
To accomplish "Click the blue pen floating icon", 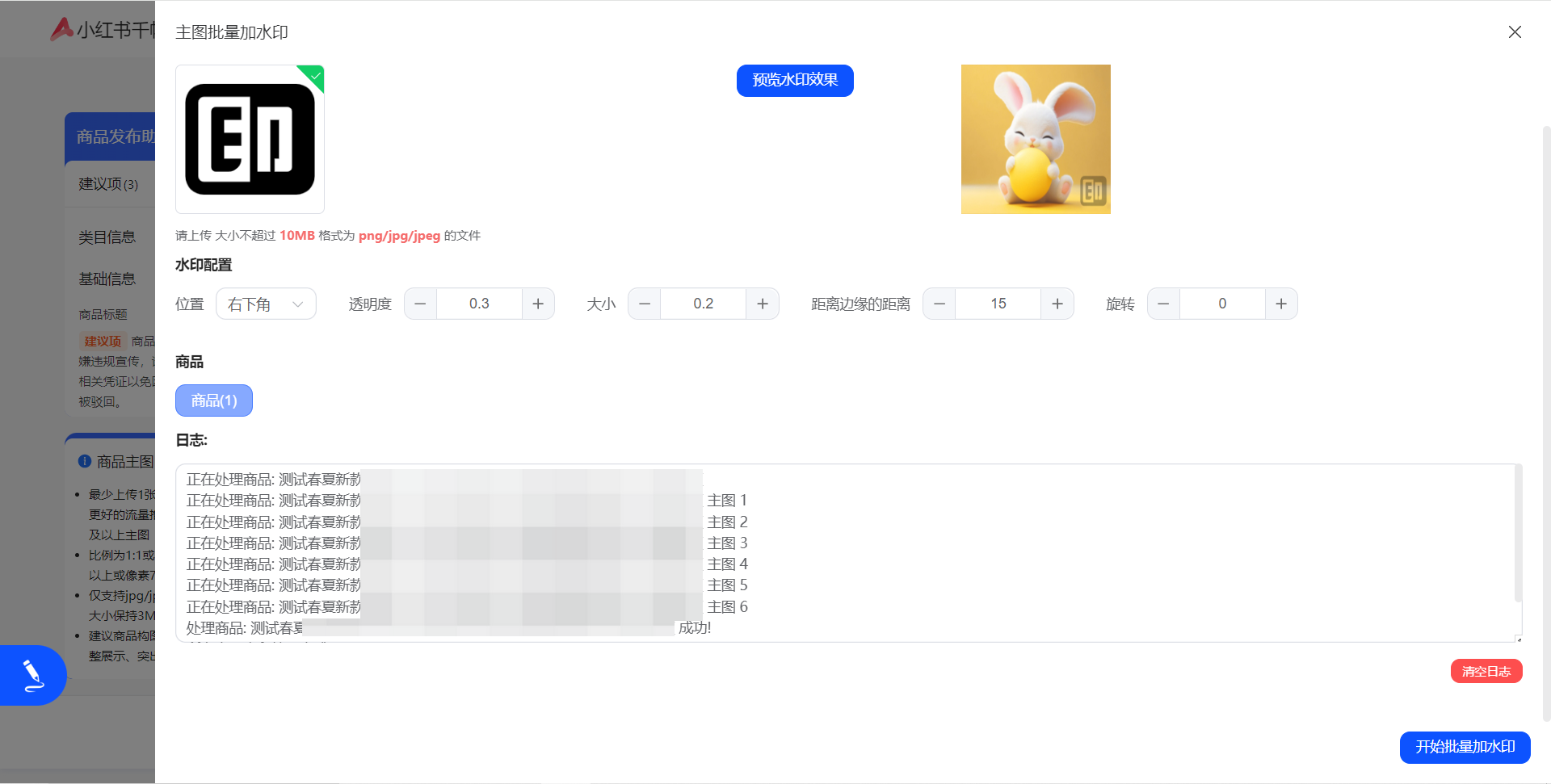I will 32,675.
